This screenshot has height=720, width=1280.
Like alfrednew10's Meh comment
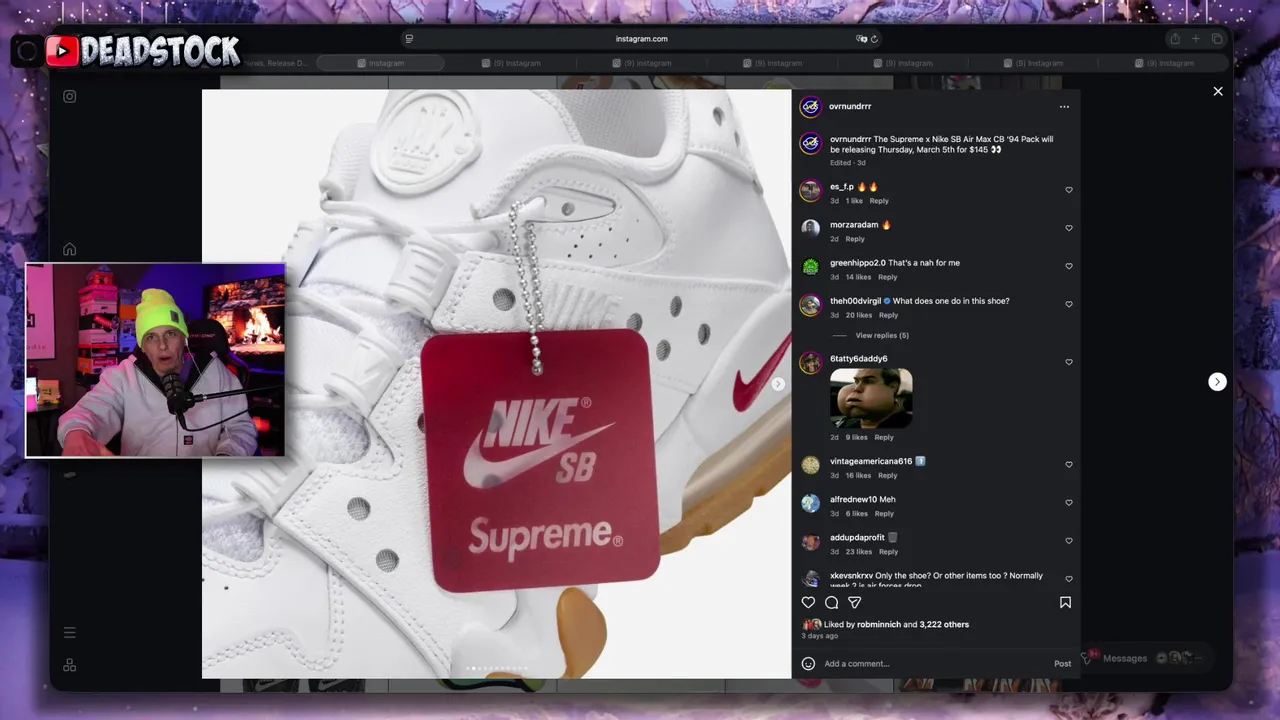tap(1068, 503)
